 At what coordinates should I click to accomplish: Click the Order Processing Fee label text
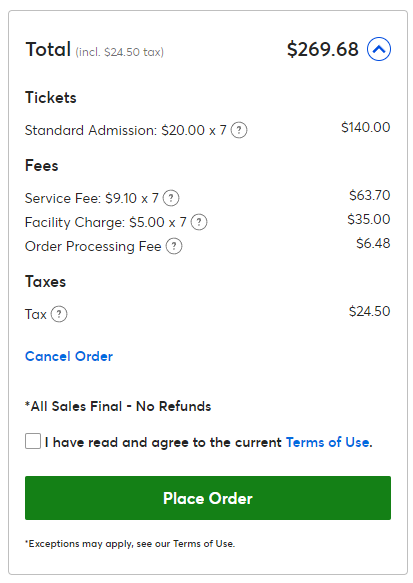pyautogui.click(x=93, y=246)
